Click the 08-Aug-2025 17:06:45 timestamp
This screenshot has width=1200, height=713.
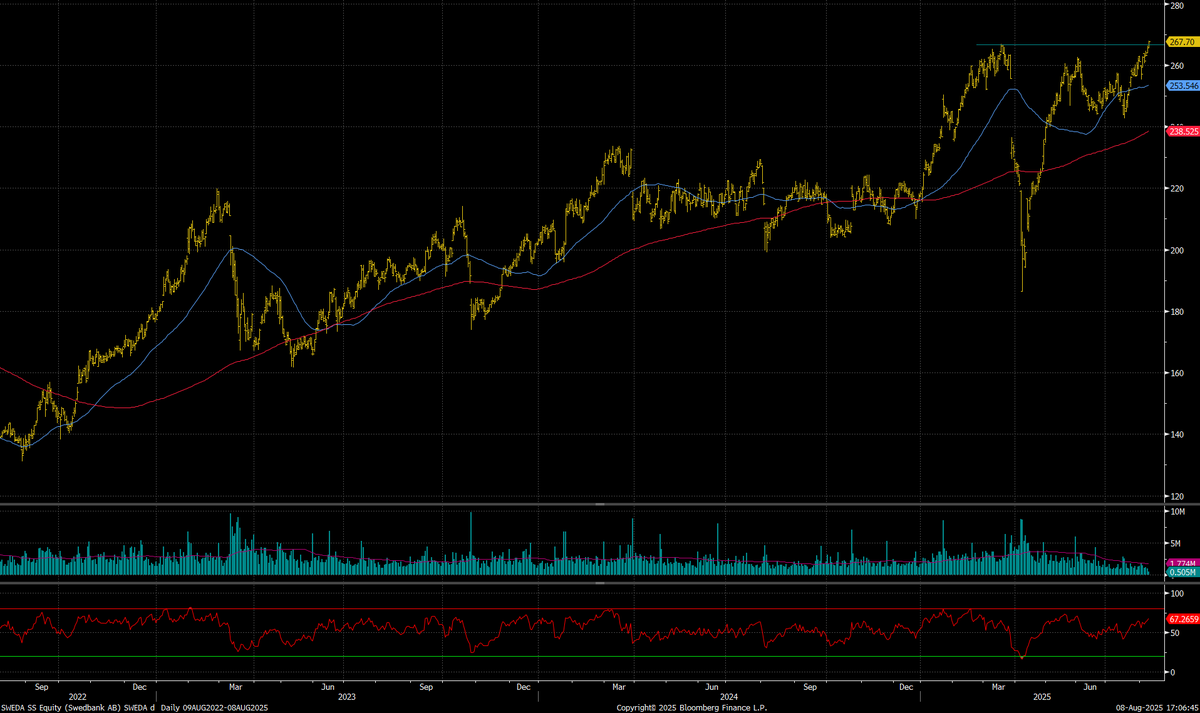pos(1155,706)
